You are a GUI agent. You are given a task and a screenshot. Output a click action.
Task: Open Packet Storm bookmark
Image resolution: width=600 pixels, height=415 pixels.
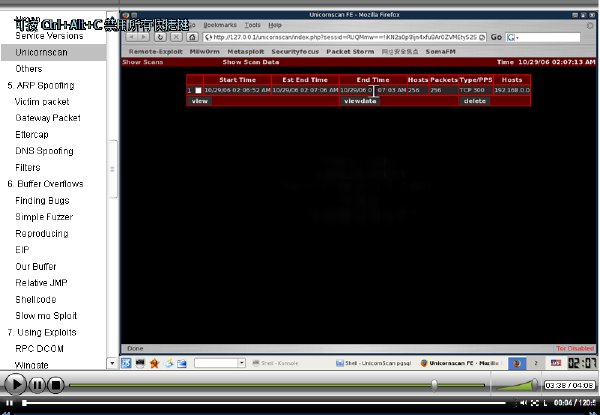(350, 52)
